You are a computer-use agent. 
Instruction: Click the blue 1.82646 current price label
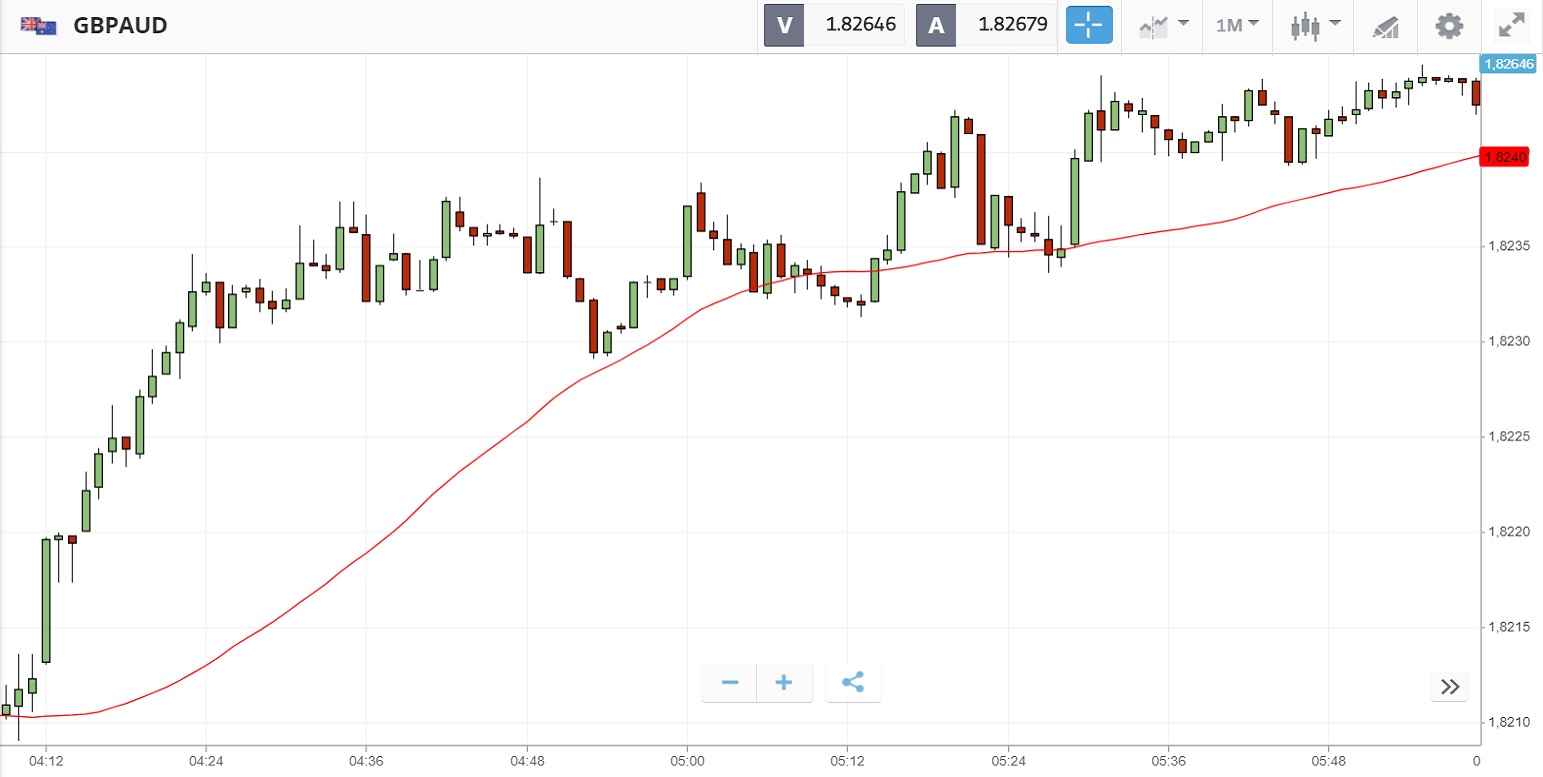pyautogui.click(x=1509, y=64)
